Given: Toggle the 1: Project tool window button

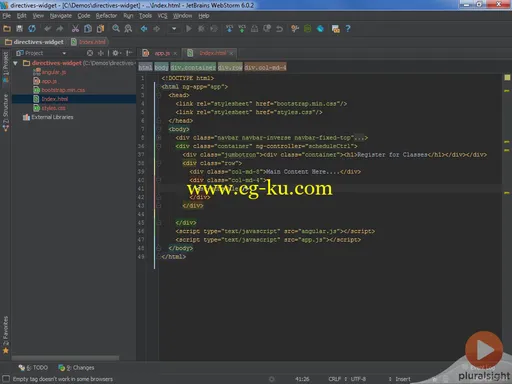Looking at the screenshot, I should coord(6,67).
